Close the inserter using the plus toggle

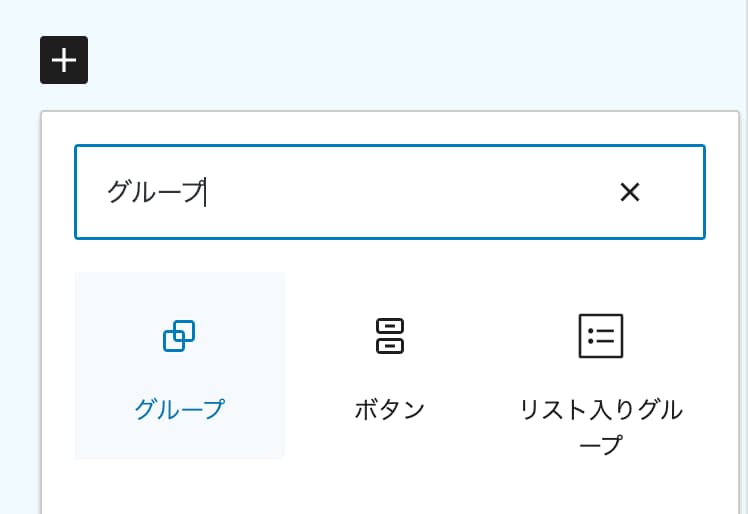64,60
